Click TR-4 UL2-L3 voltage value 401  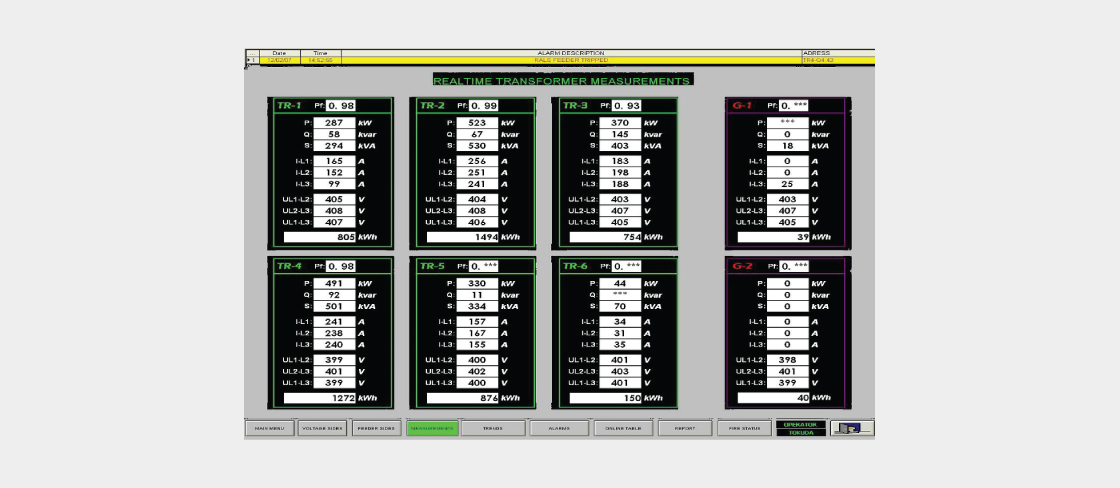click(x=334, y=372)
